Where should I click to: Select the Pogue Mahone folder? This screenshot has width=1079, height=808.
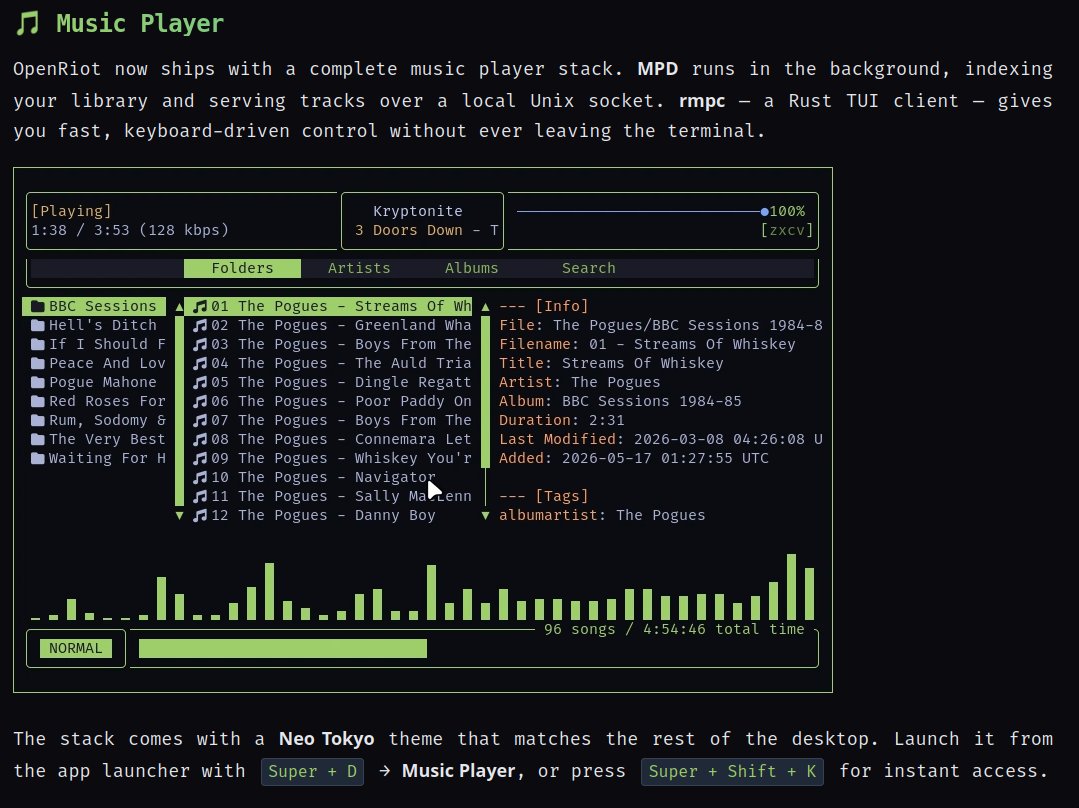(x=94, y=382)
